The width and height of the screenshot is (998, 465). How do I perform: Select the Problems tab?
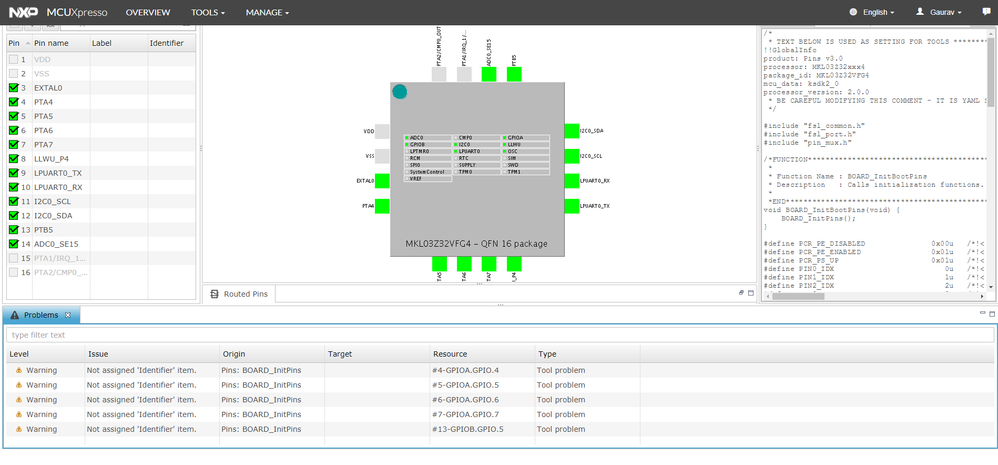tap(41, 315)
